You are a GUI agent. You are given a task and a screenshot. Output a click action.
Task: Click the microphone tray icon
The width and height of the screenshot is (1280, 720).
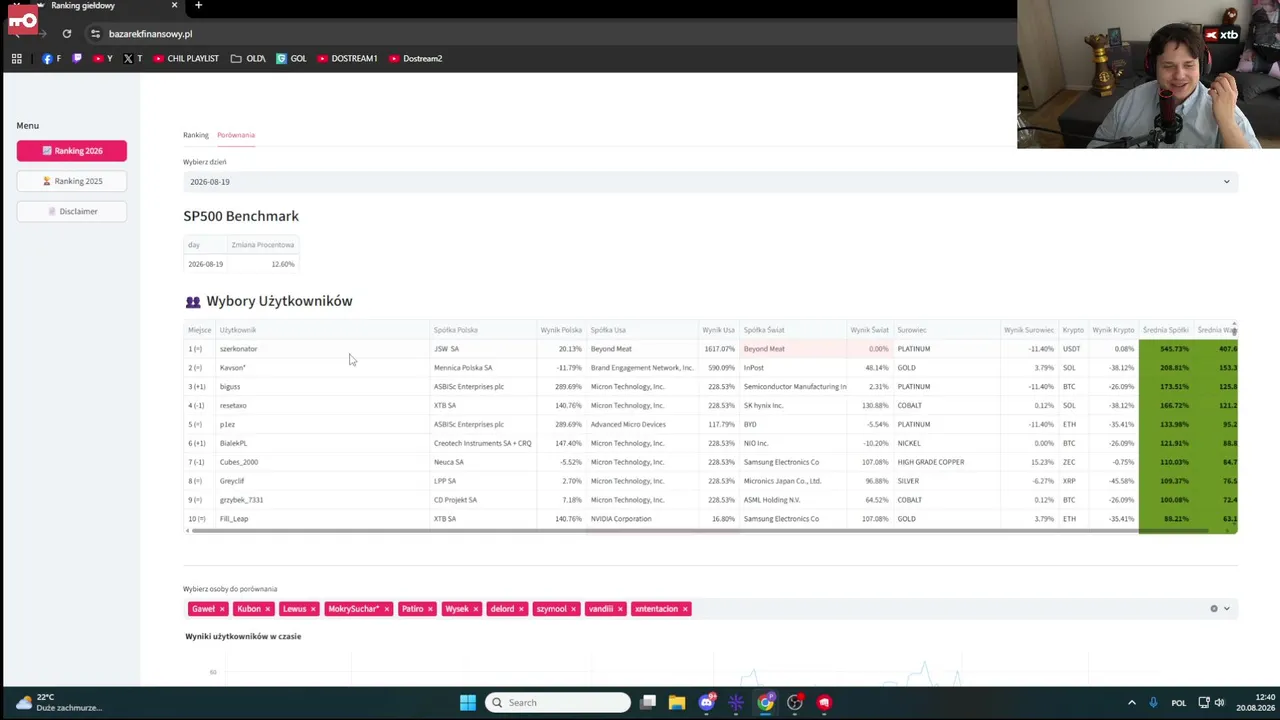coord(1153,702)
